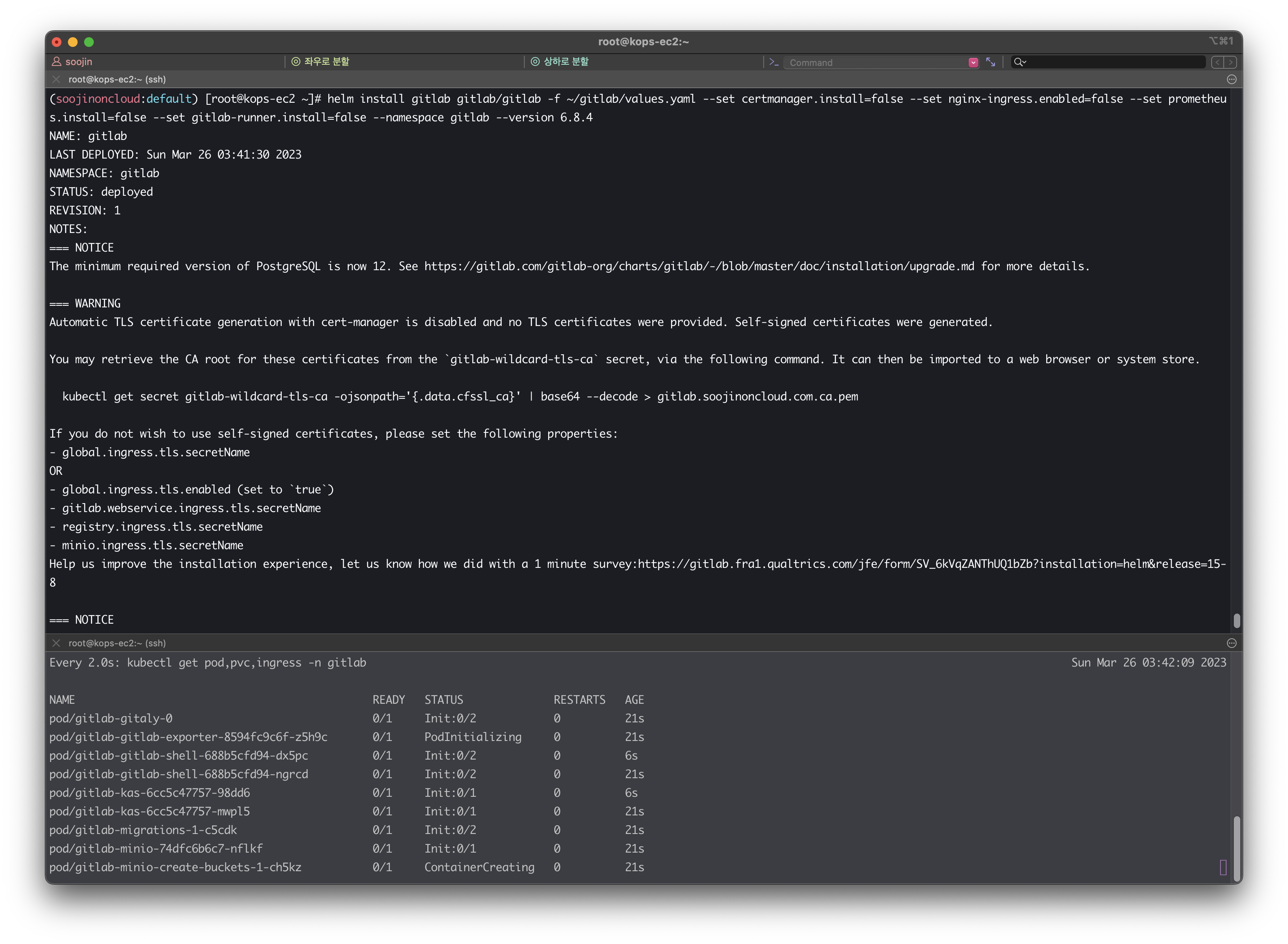Select the bottom pane title root@kops-ec2:~ (ssh)
Screen dimensions: 1288x944
coord(117,643)
